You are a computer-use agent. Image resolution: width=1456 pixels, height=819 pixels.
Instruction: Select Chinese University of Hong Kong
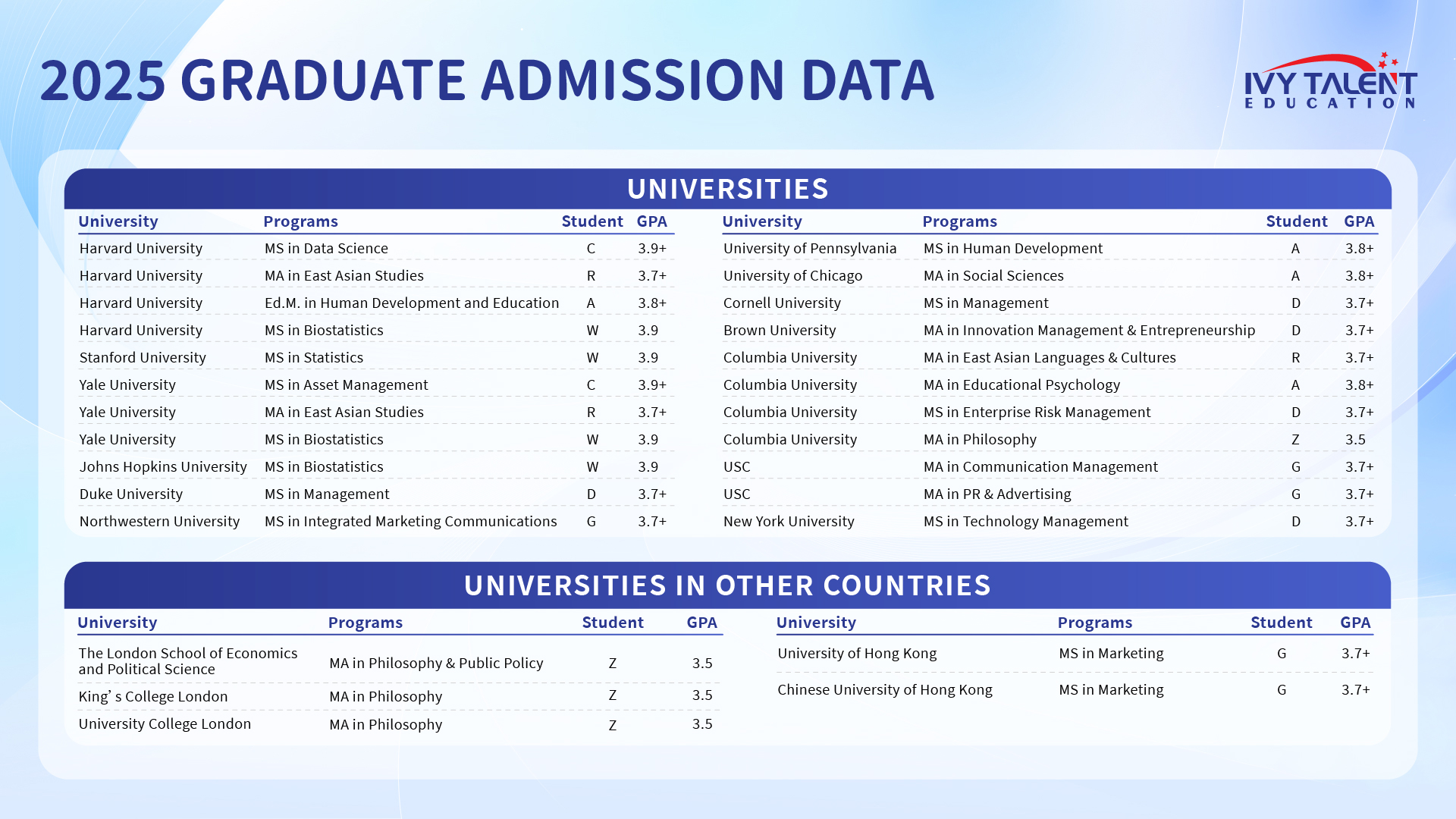coord(885,690)
